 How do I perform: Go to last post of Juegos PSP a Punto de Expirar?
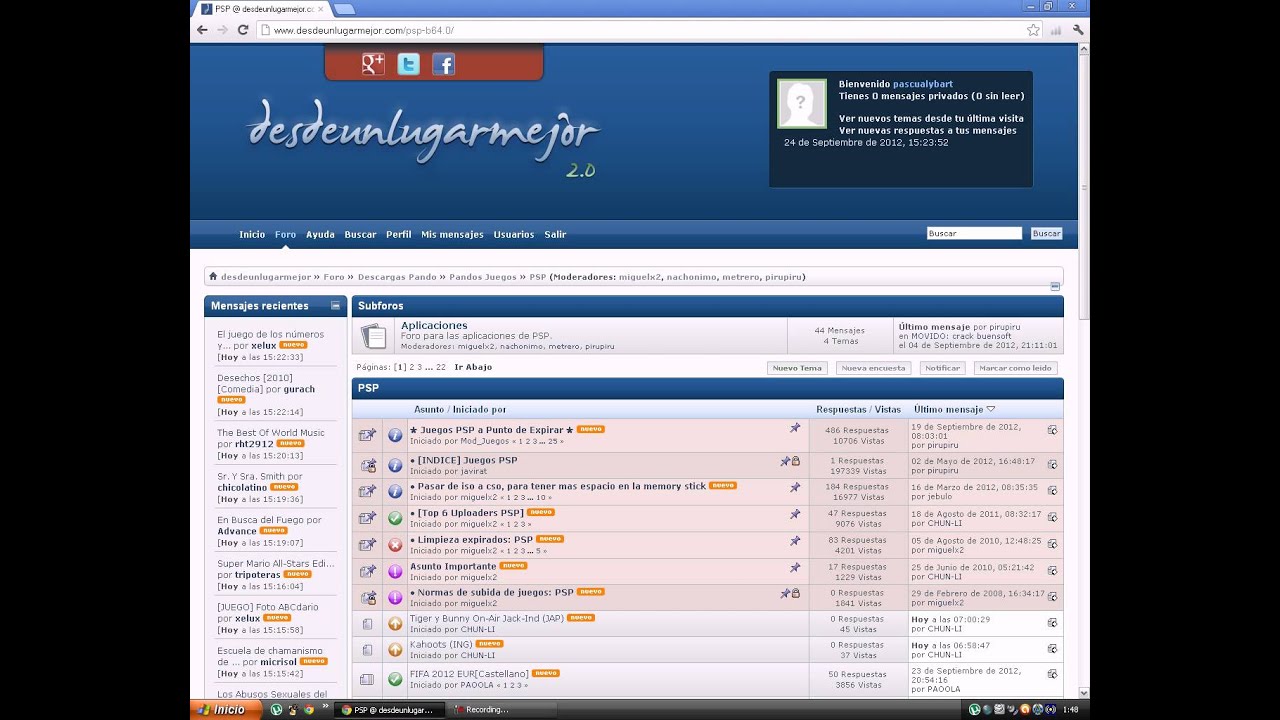[x=1052, y=430]
